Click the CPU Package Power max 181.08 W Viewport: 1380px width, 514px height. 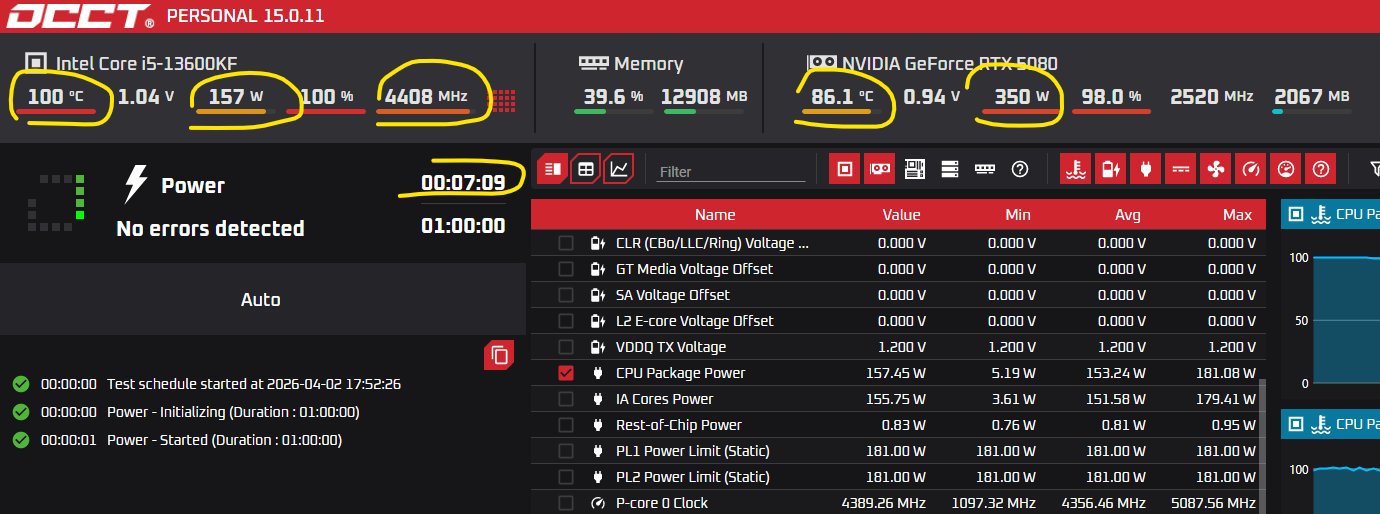coord(1225,373)
